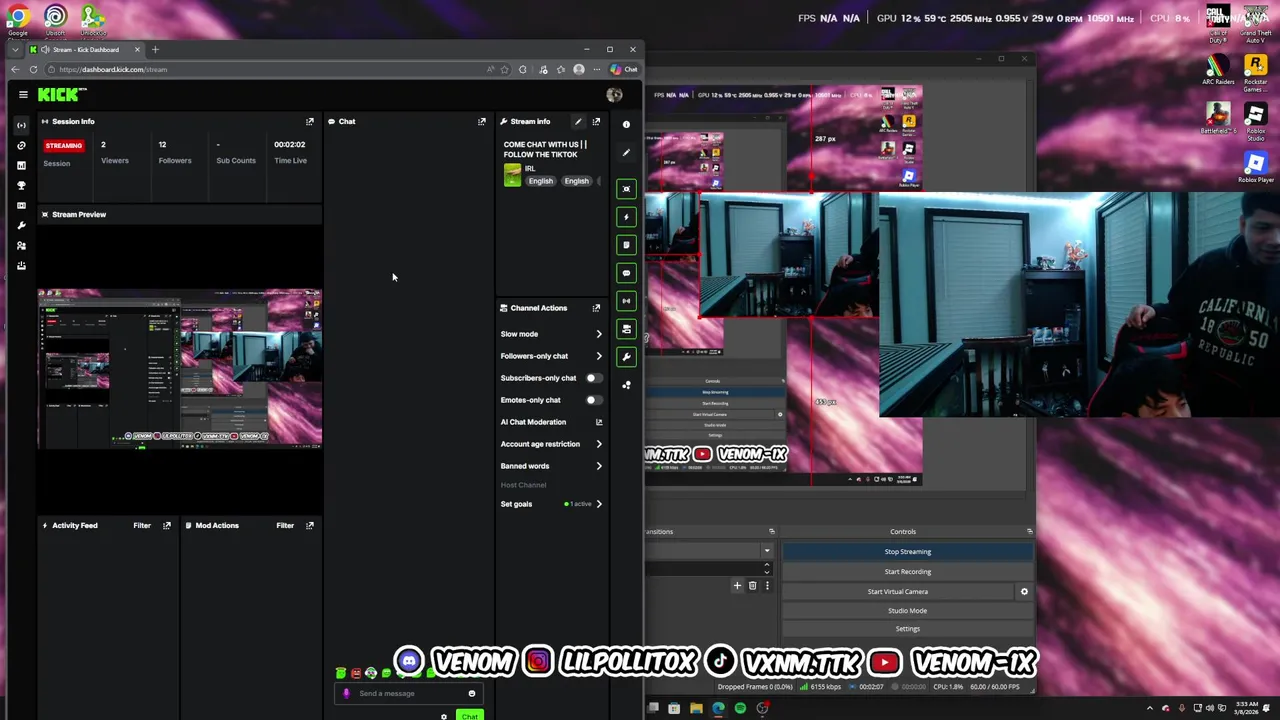Expand Banned words settings

pyautogui.click(x=599, y=466)
